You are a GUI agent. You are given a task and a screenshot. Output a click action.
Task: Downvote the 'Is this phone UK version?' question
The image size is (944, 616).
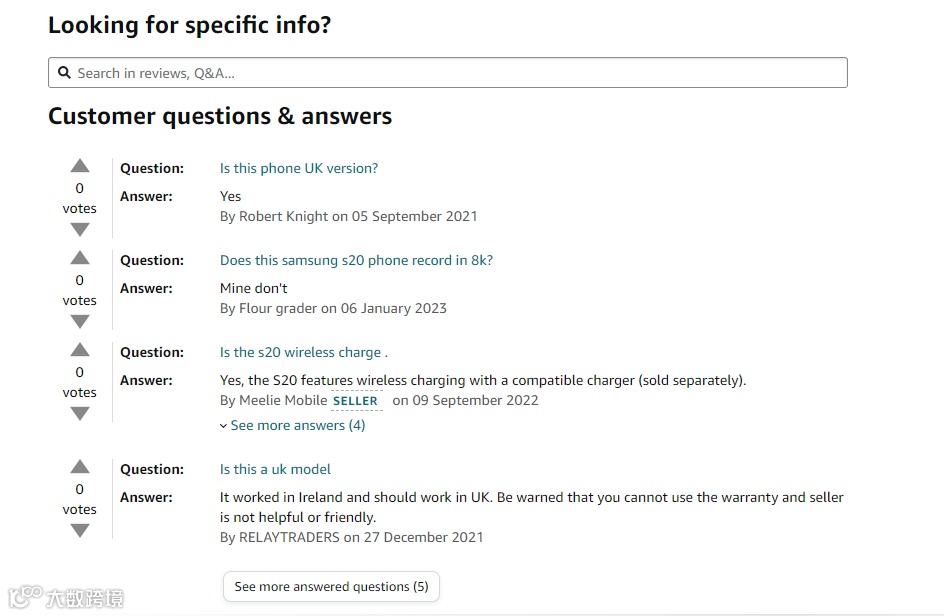click(x=80, y=230)
